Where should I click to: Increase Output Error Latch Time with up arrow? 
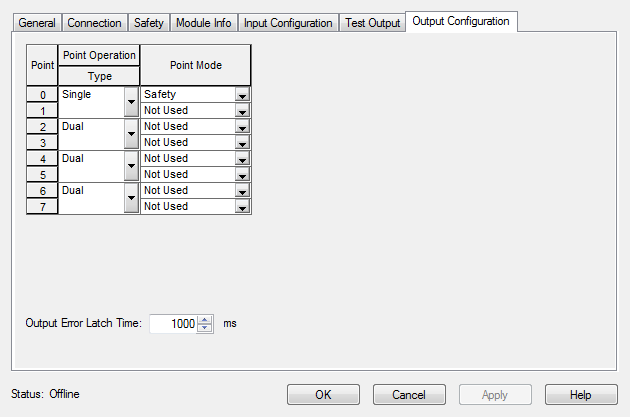205,320
